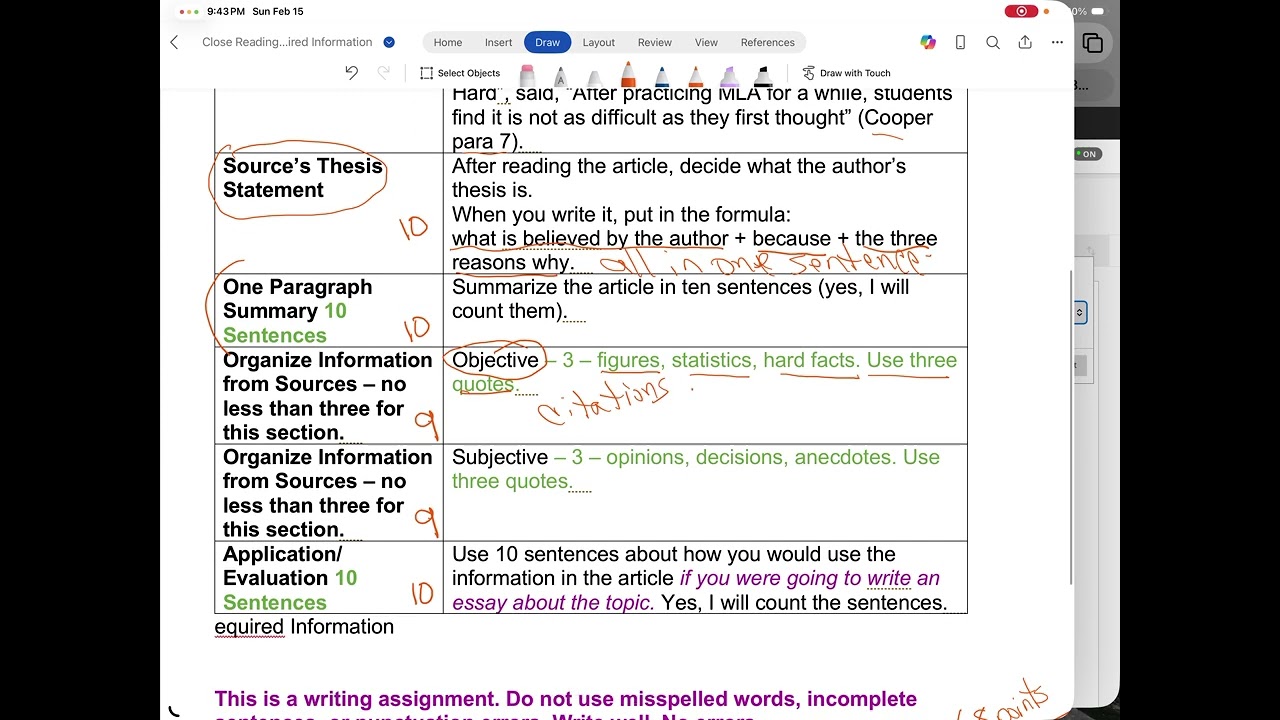Toggle the ON switch in background window

click(1087, 154)
